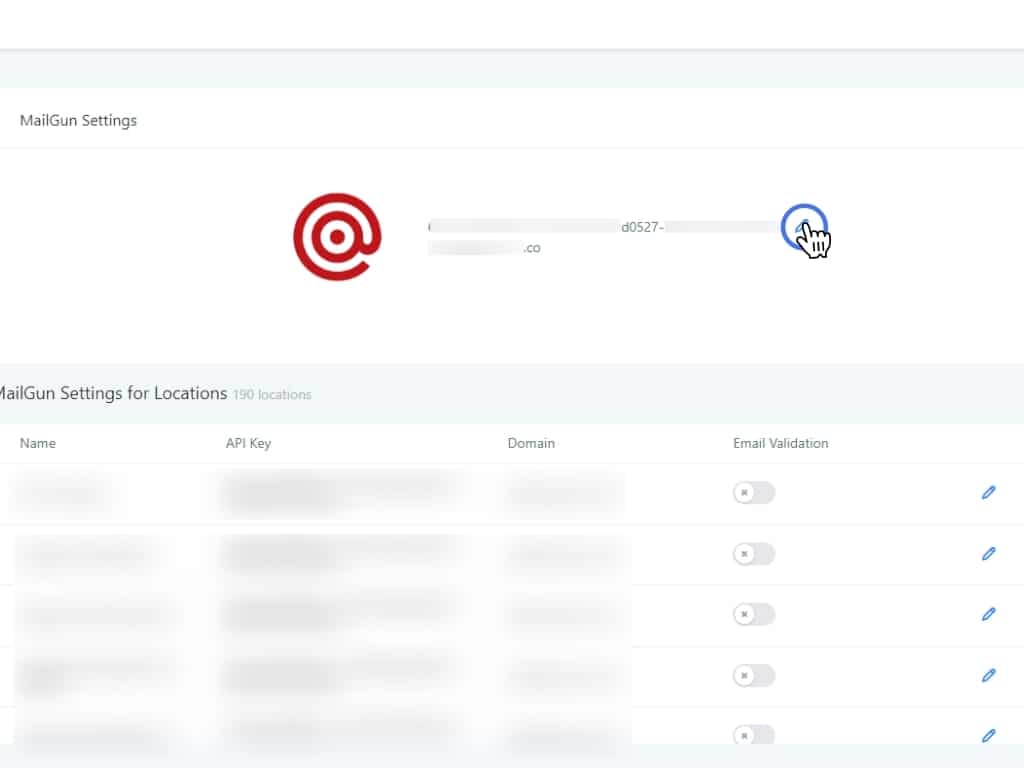Click the red MailGun @ logo

[x=337, y=237]
